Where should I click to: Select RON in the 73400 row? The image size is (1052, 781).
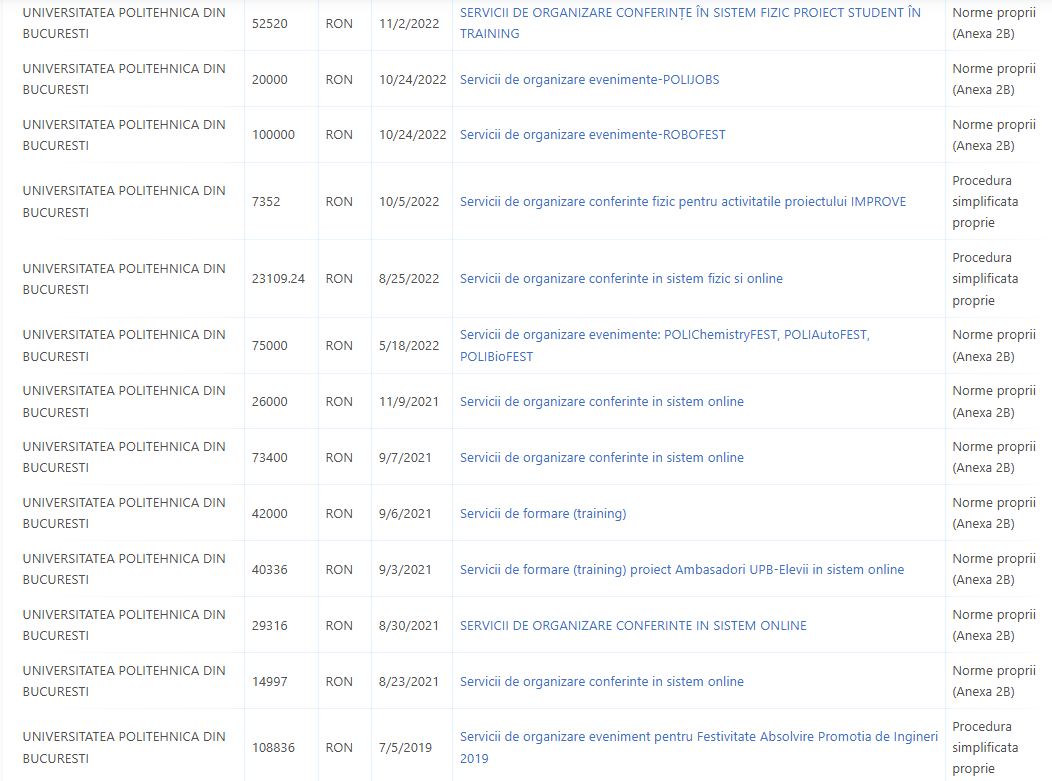[339, 458]
